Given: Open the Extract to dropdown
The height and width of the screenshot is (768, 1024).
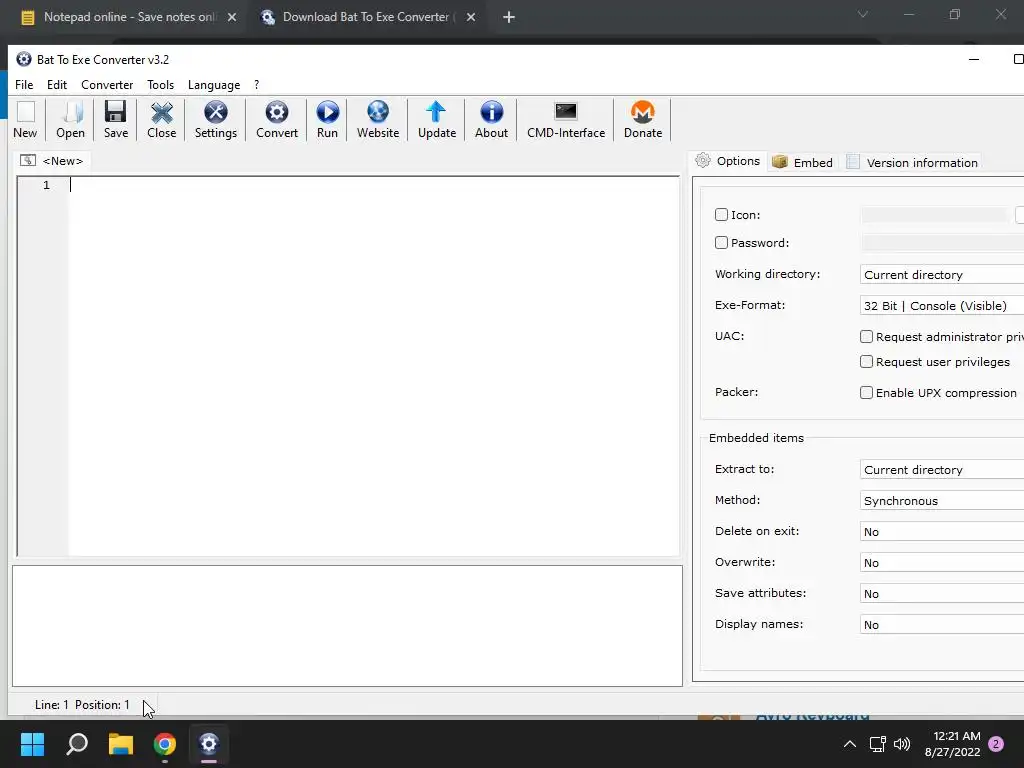Looking at the screenshot, I should click(942, 470).
